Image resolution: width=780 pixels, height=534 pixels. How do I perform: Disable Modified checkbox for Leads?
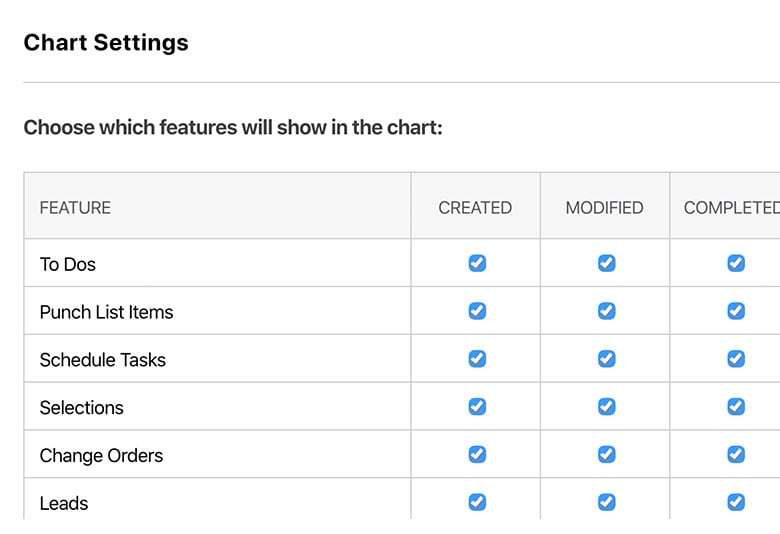tap(606, 502)
